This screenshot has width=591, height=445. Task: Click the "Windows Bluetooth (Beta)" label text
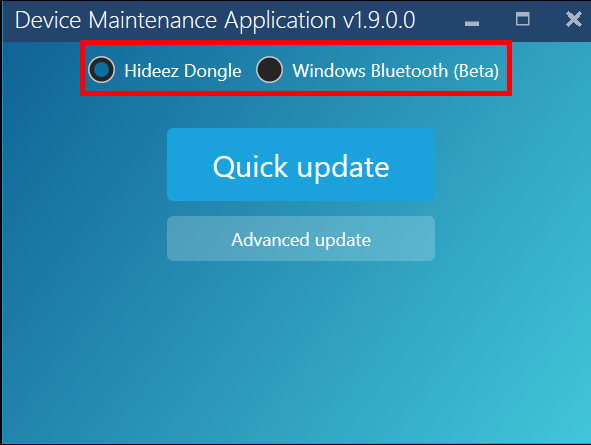click(396, 71)
